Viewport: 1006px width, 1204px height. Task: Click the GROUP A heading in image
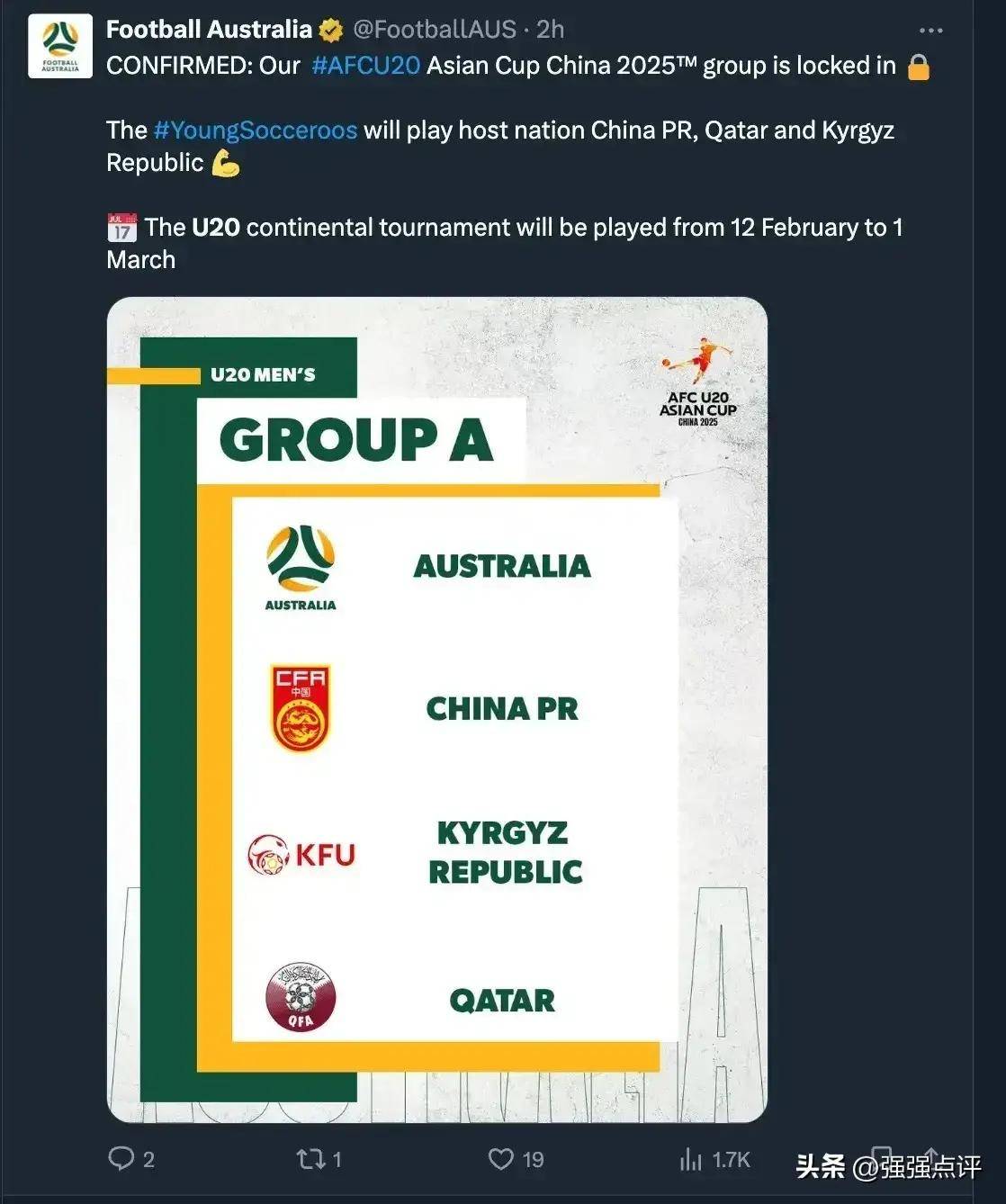(356, 440)
